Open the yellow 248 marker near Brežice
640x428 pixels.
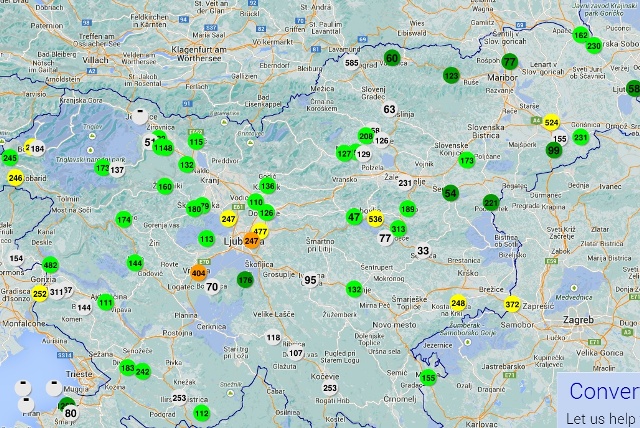point(458,303)
